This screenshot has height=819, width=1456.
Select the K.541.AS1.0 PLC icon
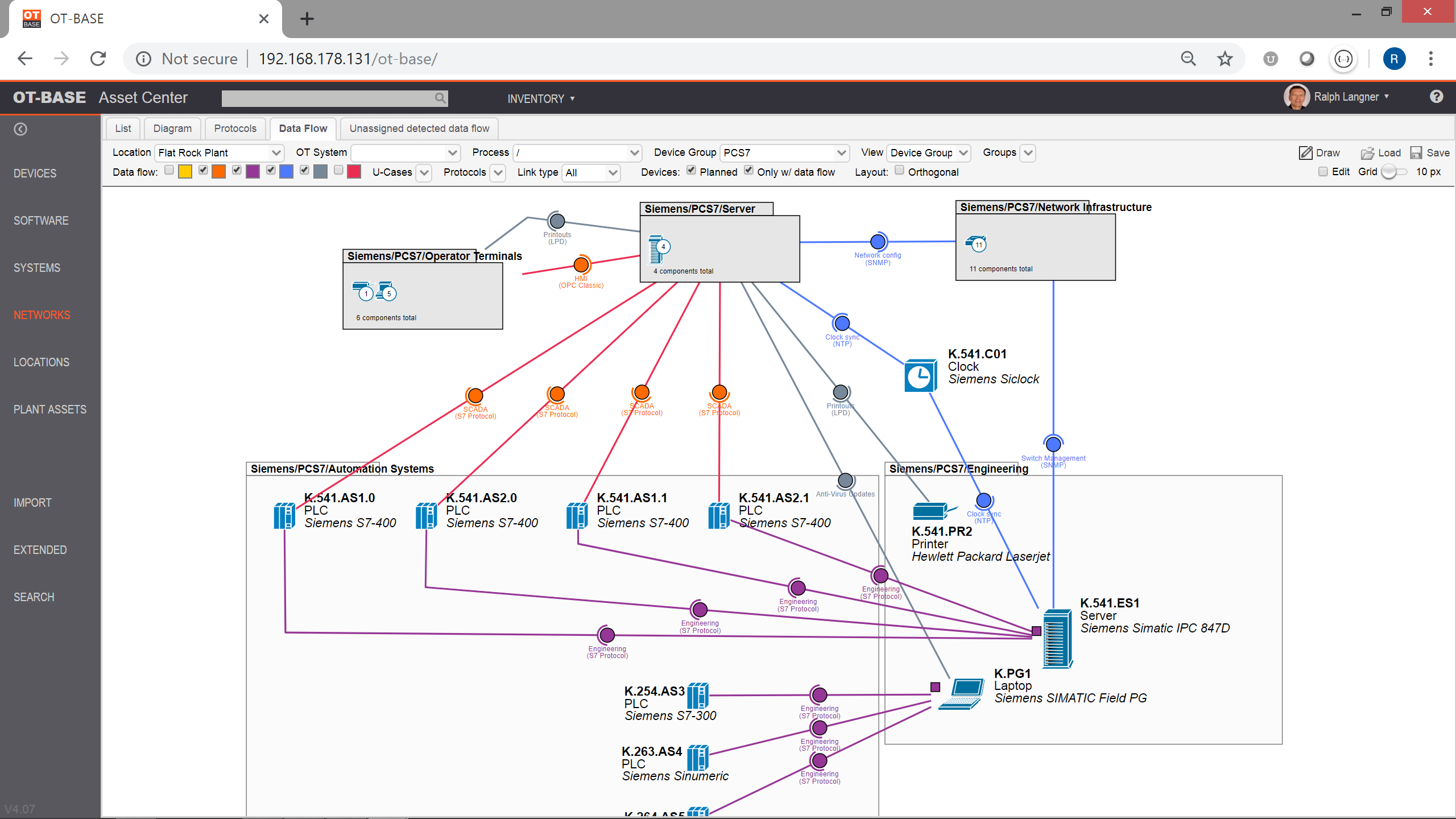[284, 515]
